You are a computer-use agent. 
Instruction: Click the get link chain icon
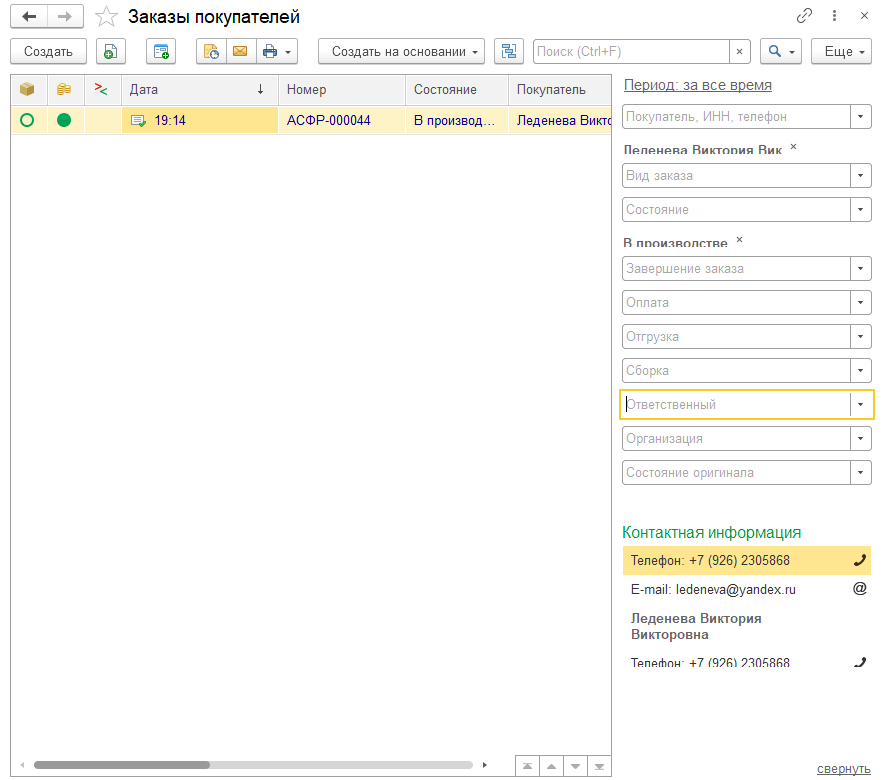tap(804, 17)
